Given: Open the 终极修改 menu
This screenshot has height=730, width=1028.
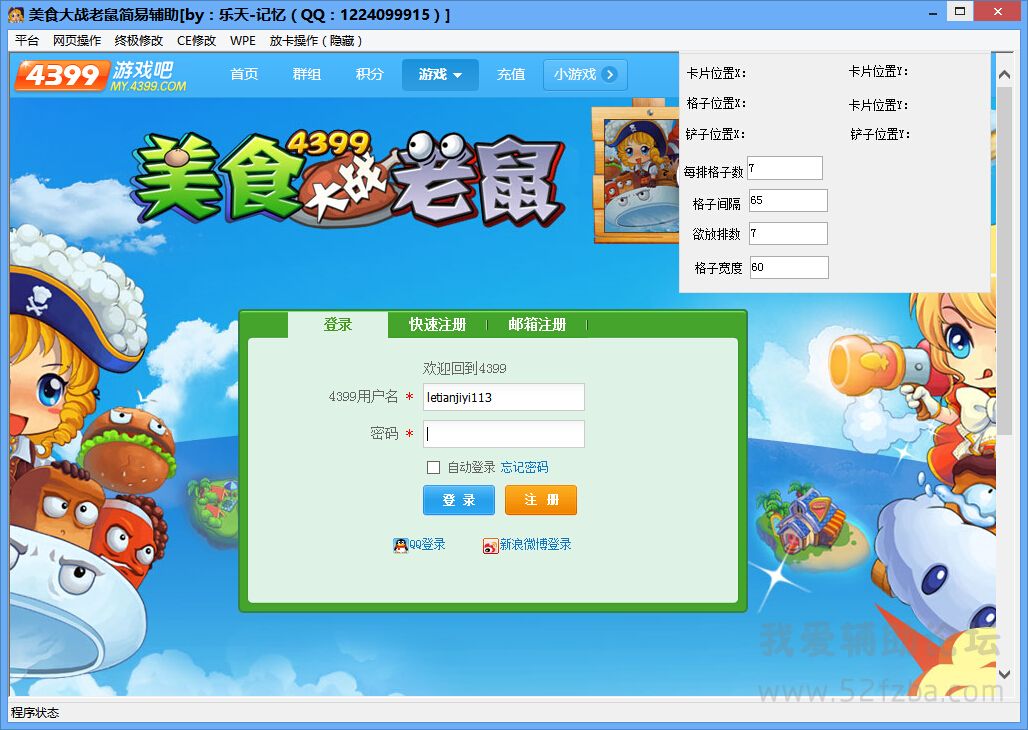Looking at the screenshot, I should [138, 41].
